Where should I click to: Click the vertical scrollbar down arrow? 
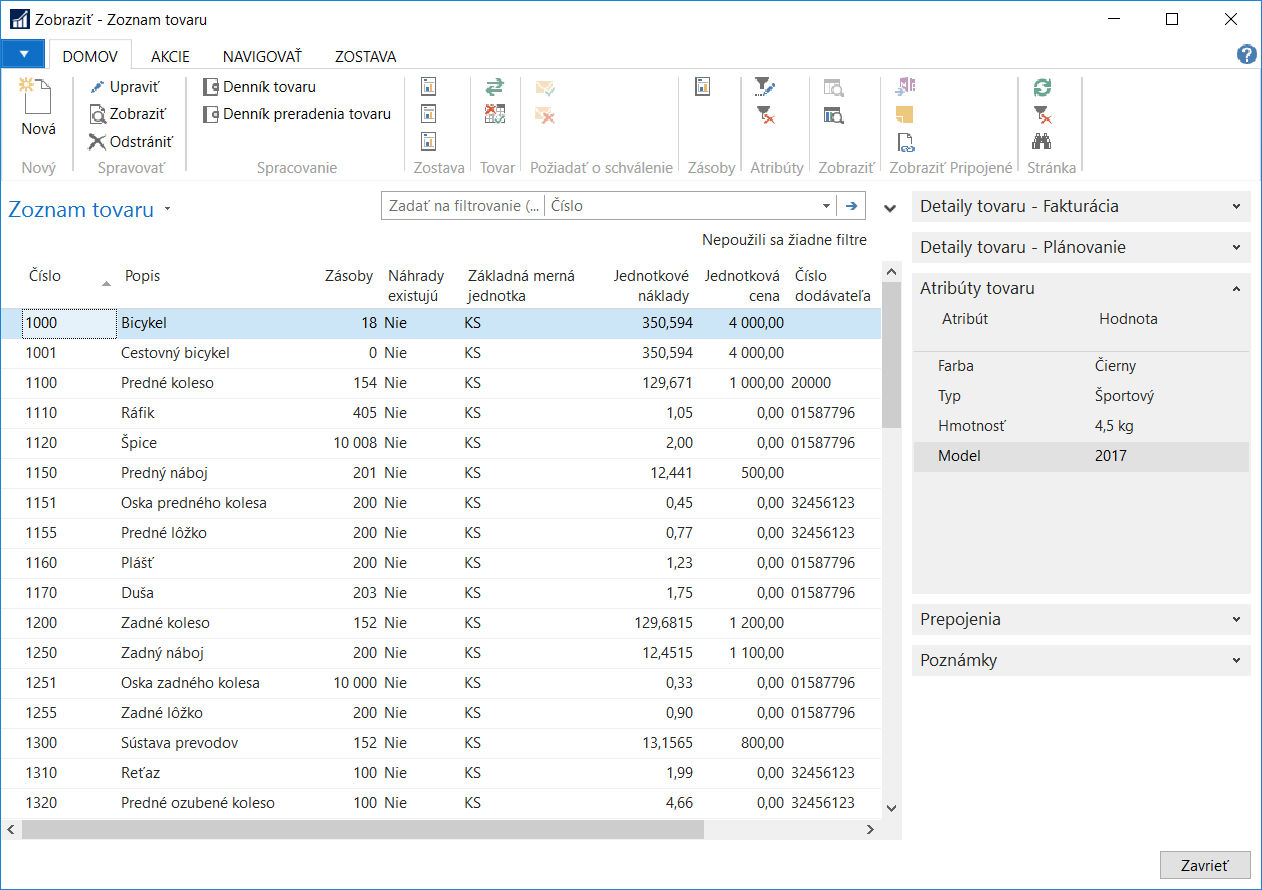click(891, 808)
